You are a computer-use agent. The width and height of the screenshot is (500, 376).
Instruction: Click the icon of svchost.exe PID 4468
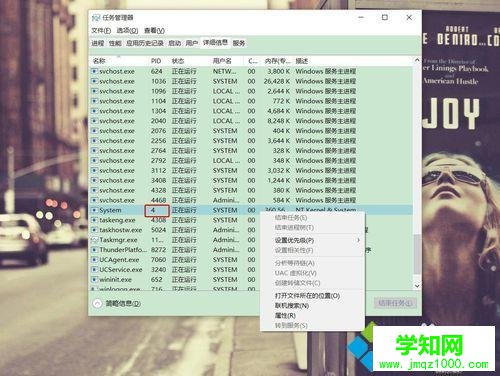(x=95, y=200)
